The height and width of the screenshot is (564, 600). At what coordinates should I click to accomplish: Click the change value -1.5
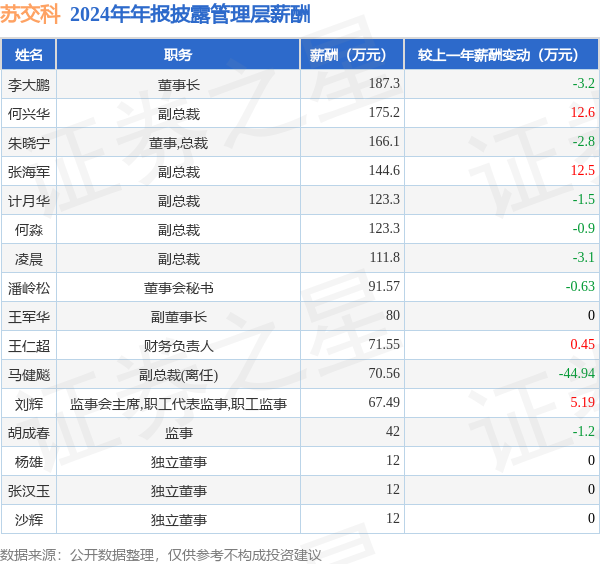click(x=584, y=199)
